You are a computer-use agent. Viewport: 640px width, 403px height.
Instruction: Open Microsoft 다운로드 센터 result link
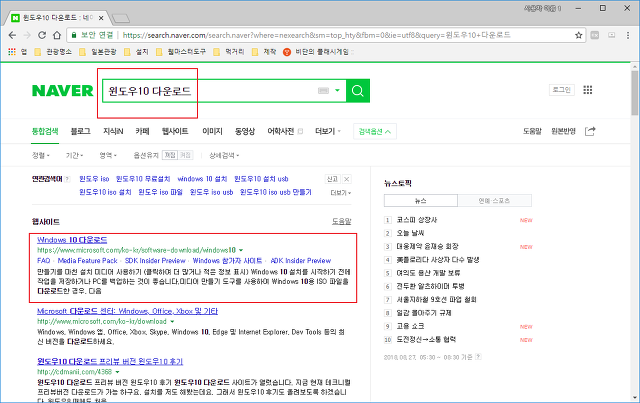click(x=127, y=311)
